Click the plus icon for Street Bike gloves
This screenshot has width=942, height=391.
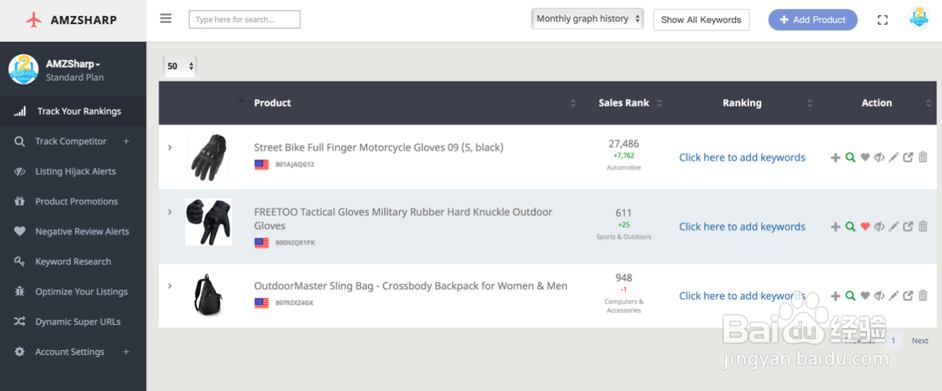[x=835, y=158]
